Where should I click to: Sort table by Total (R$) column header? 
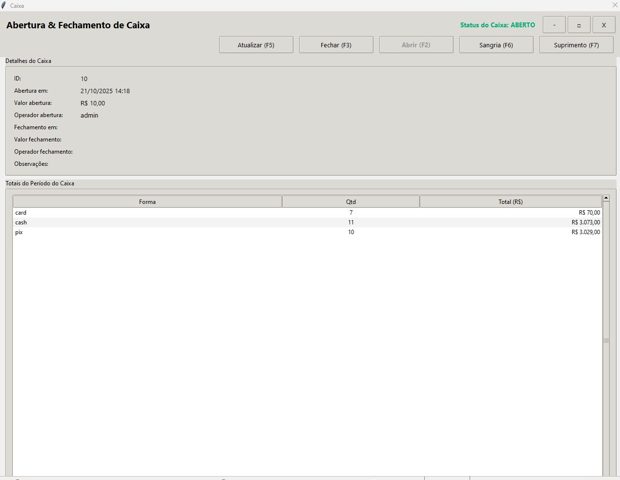click(510, 202)
